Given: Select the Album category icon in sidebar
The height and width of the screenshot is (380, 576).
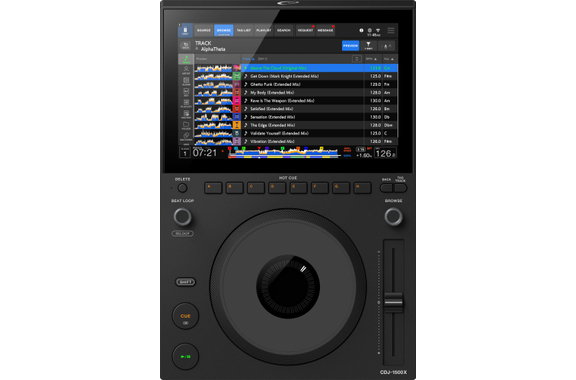Looking at the screenshot, I should (x=186, y=82).
